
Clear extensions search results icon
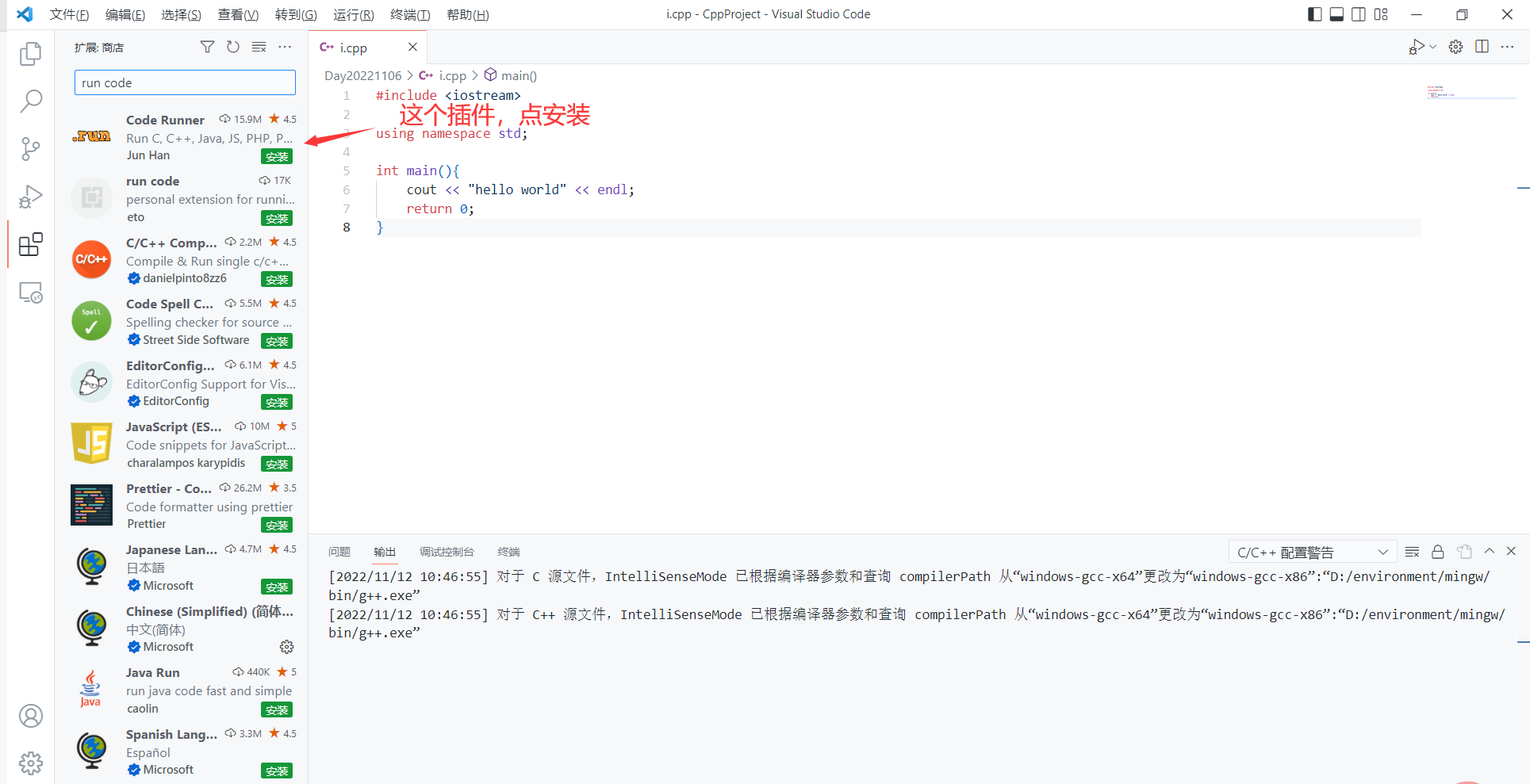[x=259, y=47]
